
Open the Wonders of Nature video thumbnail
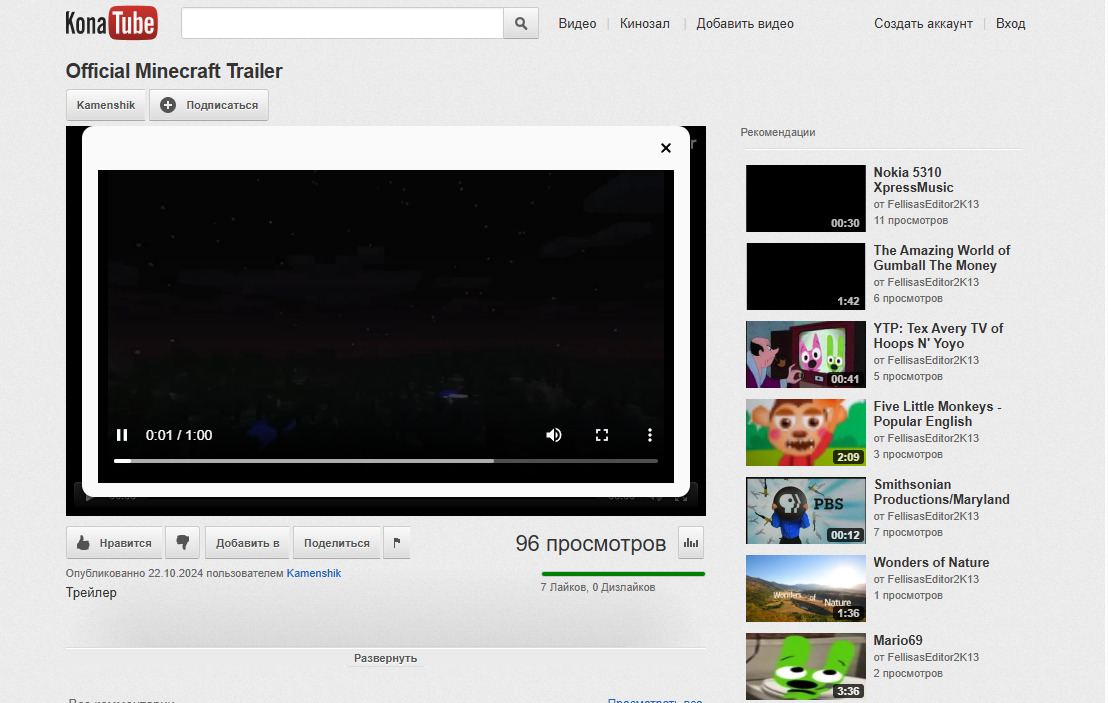click(806, 588)
